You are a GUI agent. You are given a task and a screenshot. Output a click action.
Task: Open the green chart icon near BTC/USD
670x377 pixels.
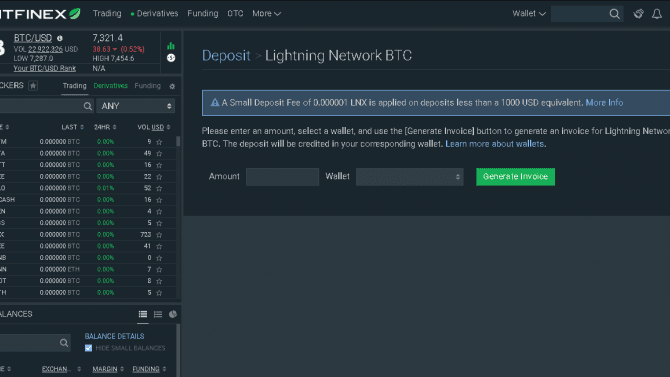(171, 46)
